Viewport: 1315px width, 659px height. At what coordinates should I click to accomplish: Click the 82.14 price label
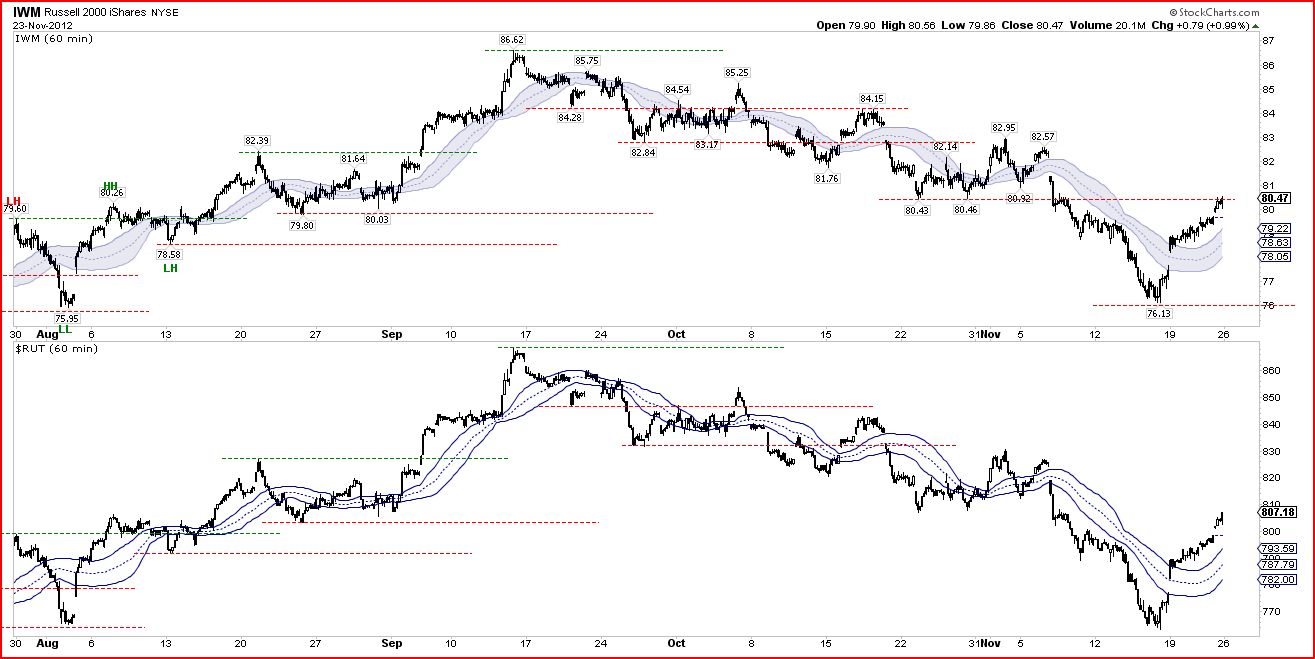[945, 147]
